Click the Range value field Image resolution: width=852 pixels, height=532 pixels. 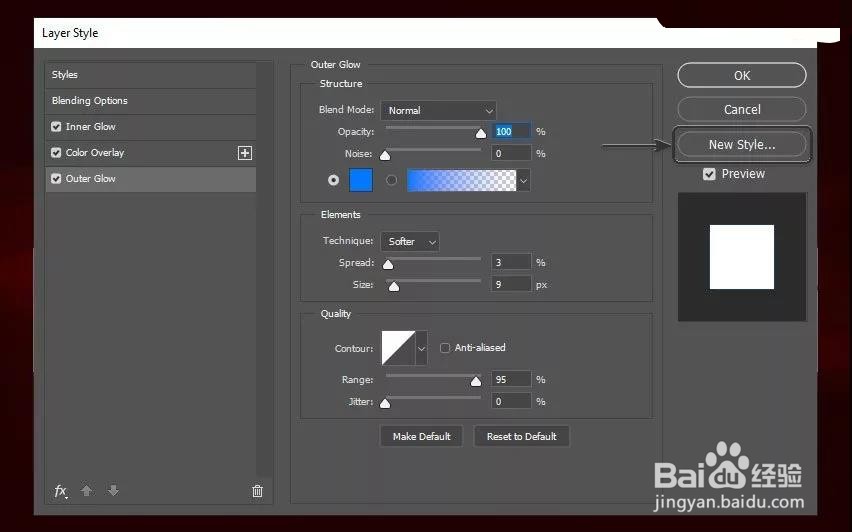coord(511,379)
